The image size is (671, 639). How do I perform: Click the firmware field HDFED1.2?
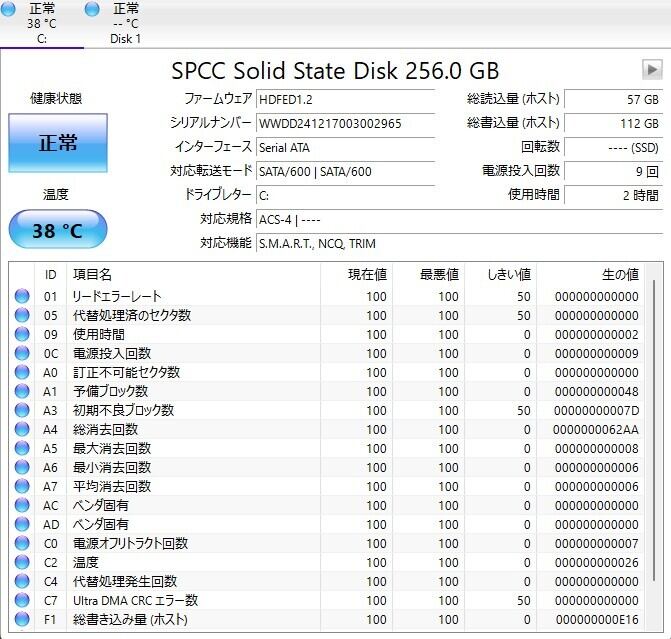coord(345,100)
